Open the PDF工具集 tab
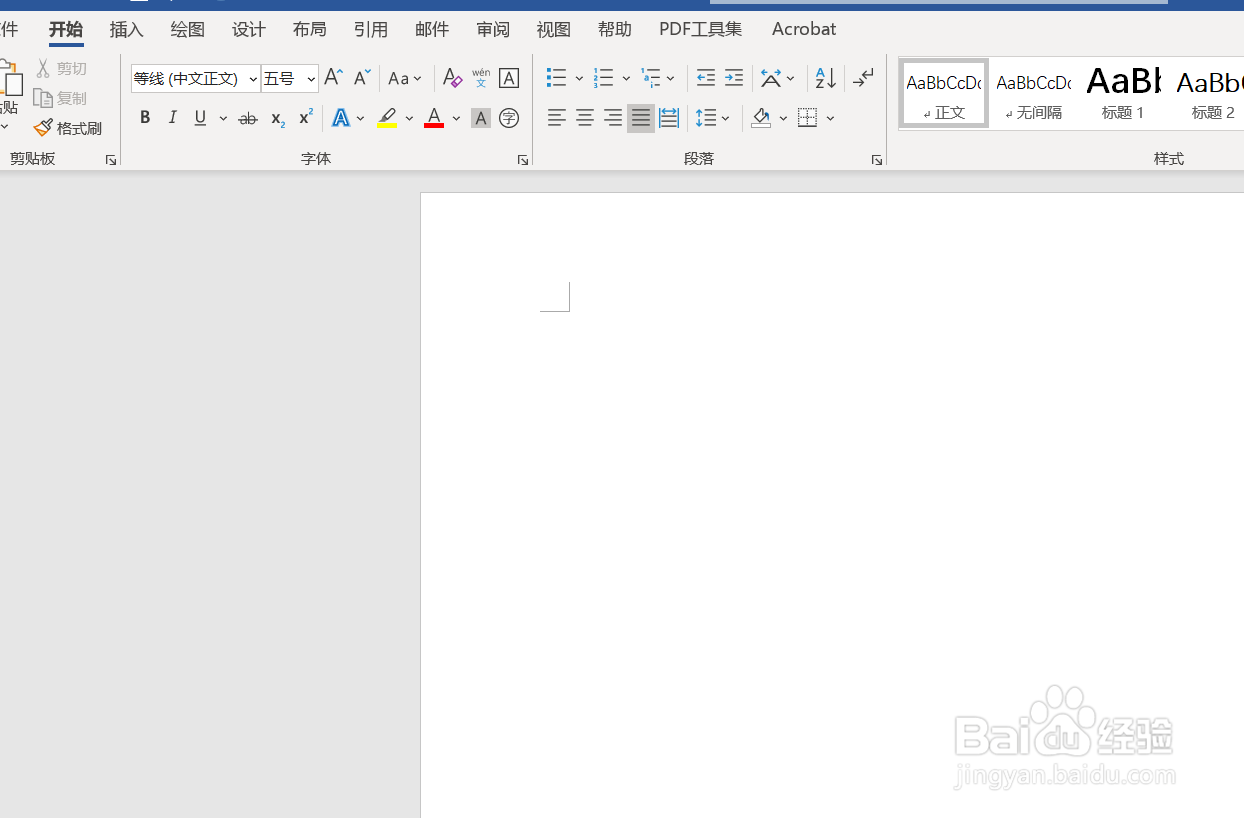Image resolution: width=1244 pixels, height=818 pixels. (701, 29)
